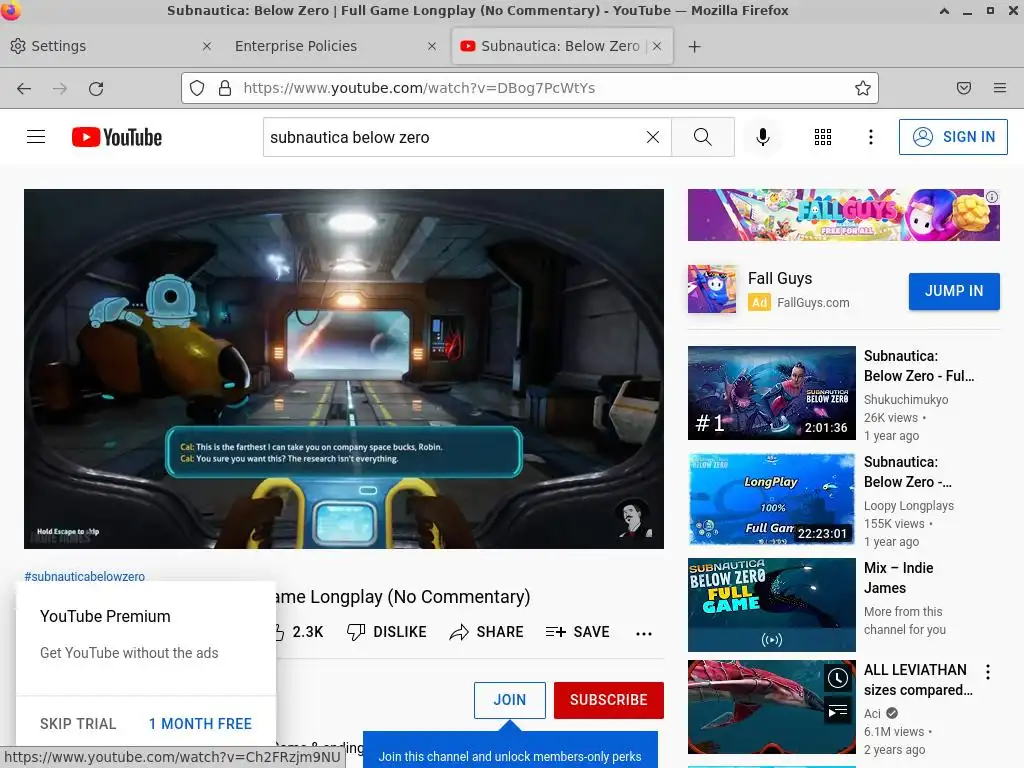Click the video player

click(x=344, y=368)
